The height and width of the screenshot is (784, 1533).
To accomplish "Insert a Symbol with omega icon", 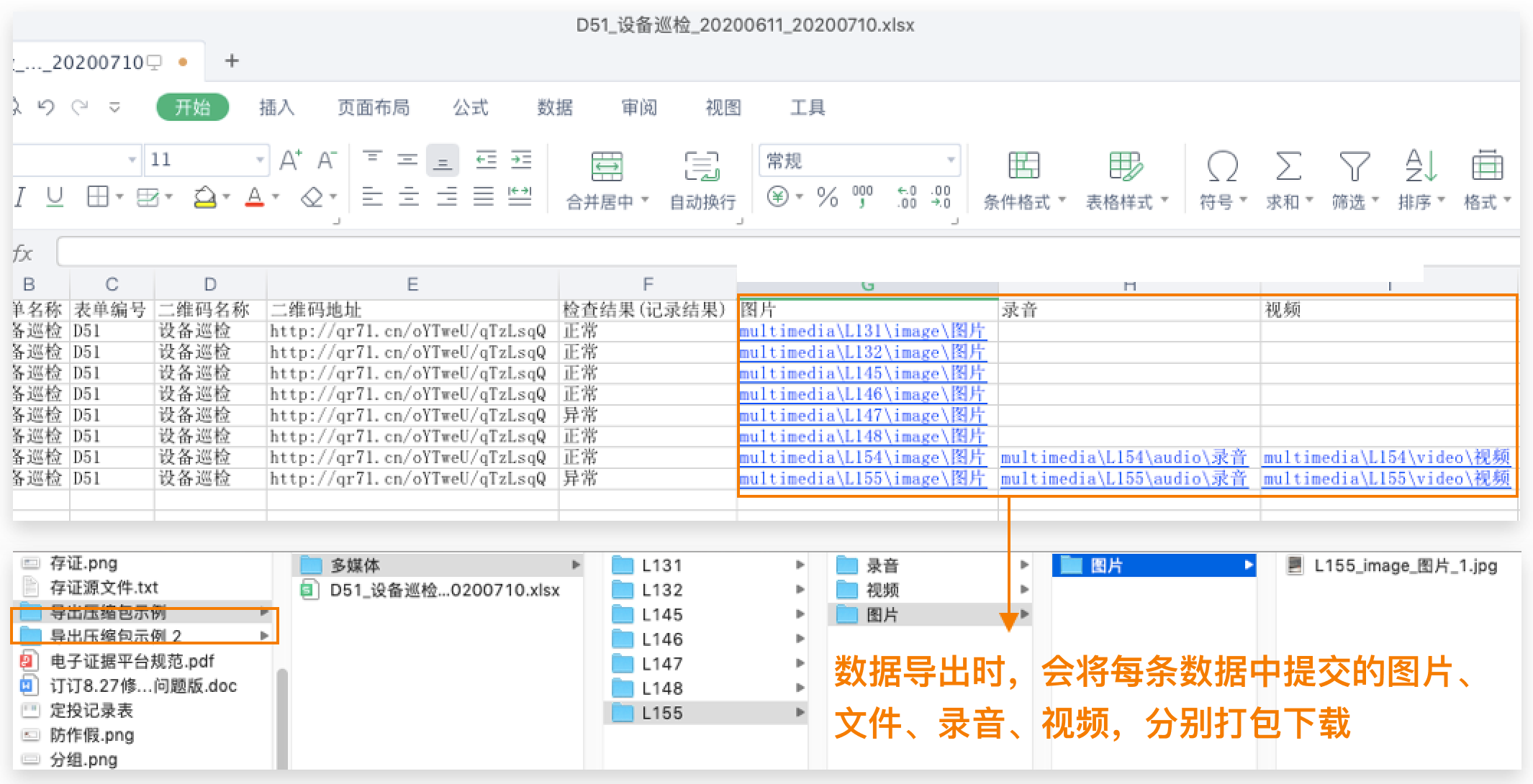I will pos(1222,167).
